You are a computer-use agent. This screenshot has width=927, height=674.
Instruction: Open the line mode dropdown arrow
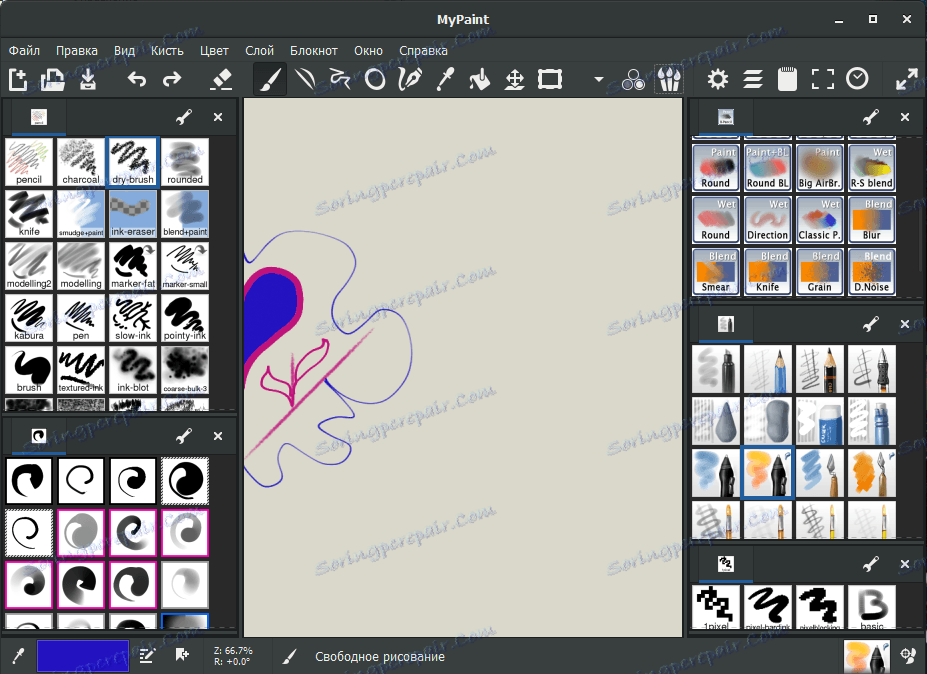598,79
